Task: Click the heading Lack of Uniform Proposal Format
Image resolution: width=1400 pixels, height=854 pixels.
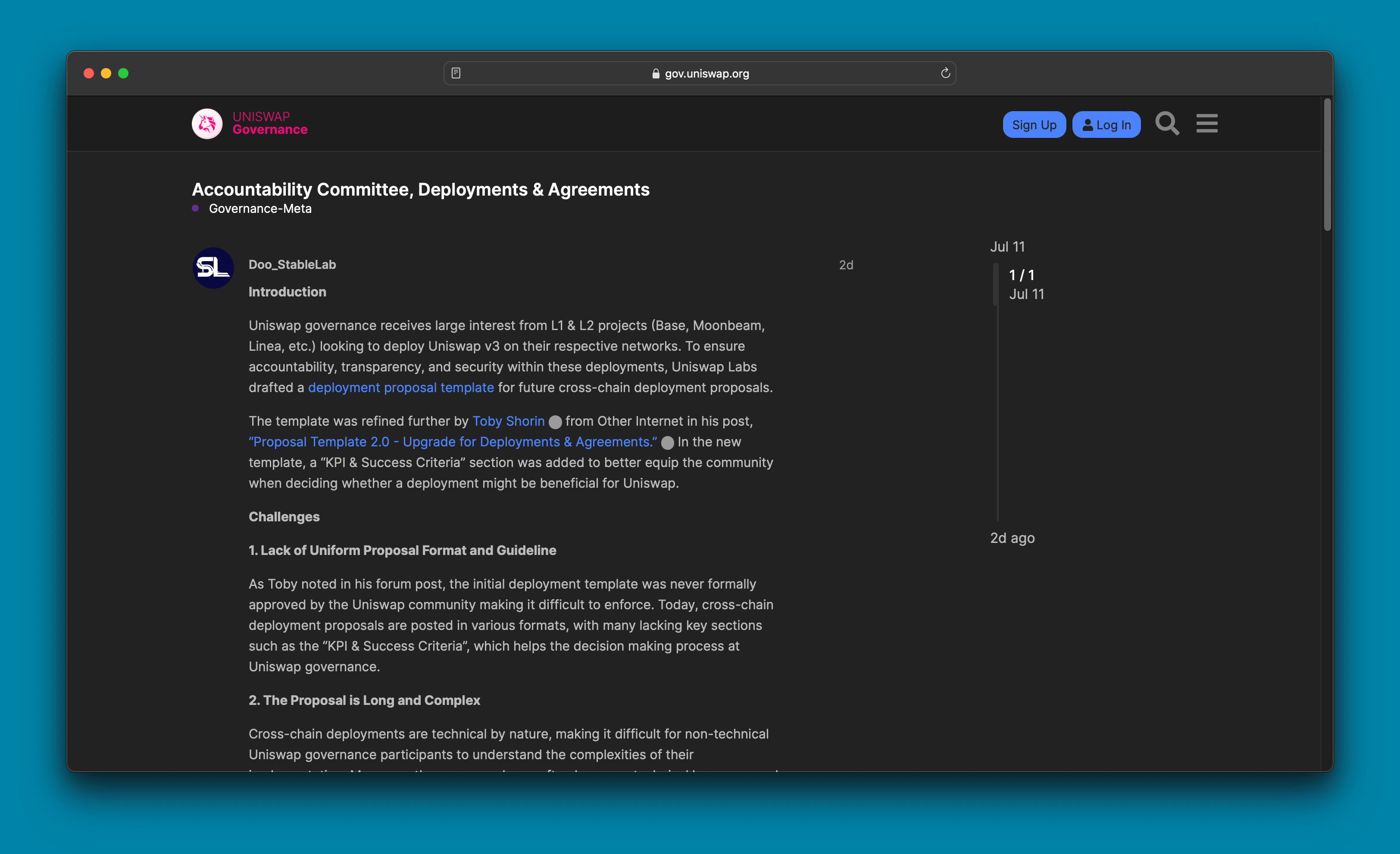Action: pos(402,550)
